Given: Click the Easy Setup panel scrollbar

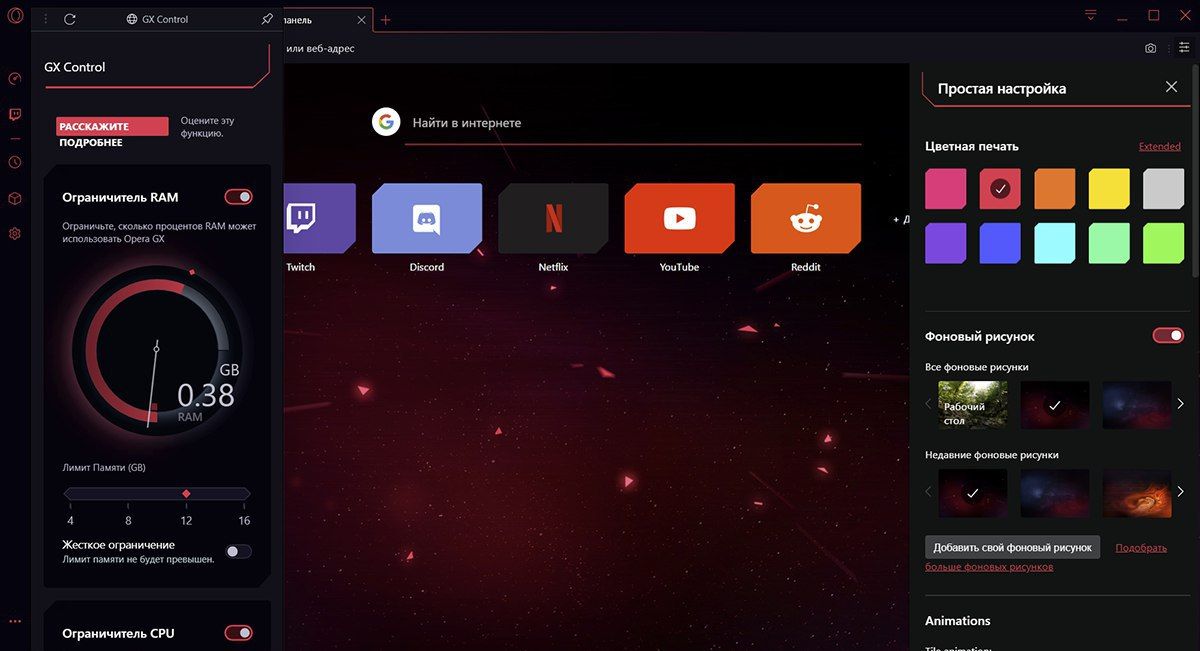Looking at the screenshot, I should [1195, 170].
